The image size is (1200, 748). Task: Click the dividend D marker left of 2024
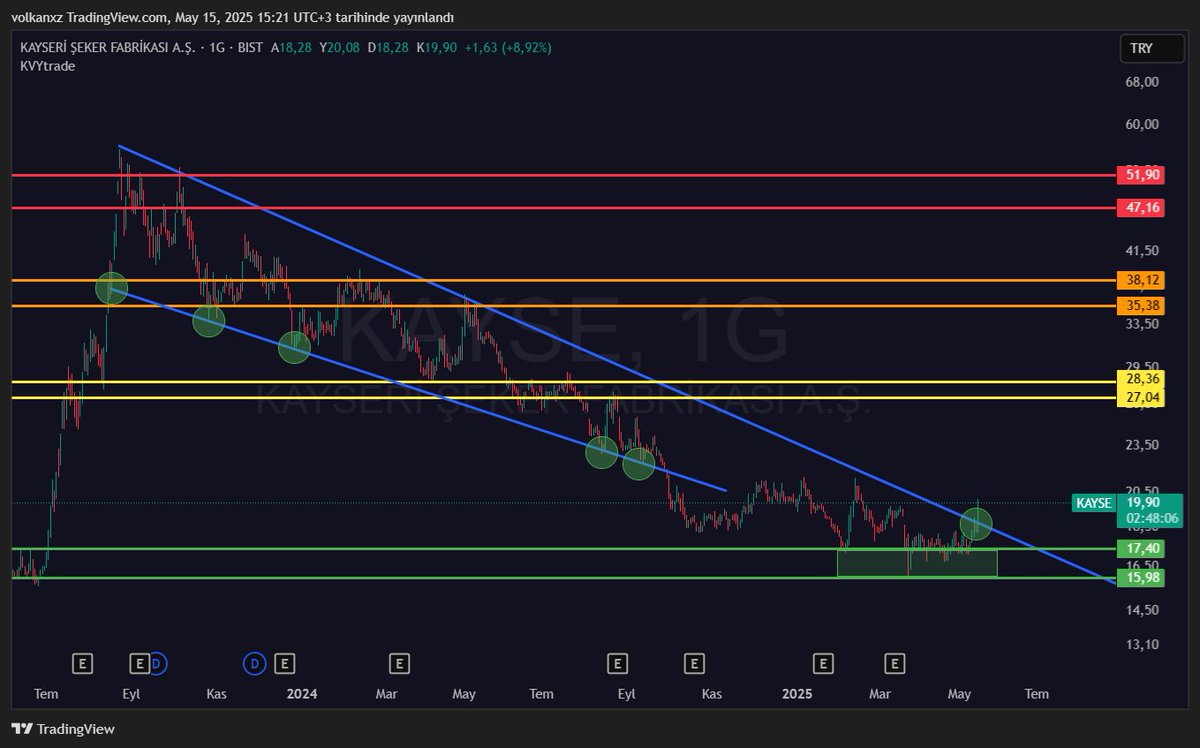click(254, 662)
